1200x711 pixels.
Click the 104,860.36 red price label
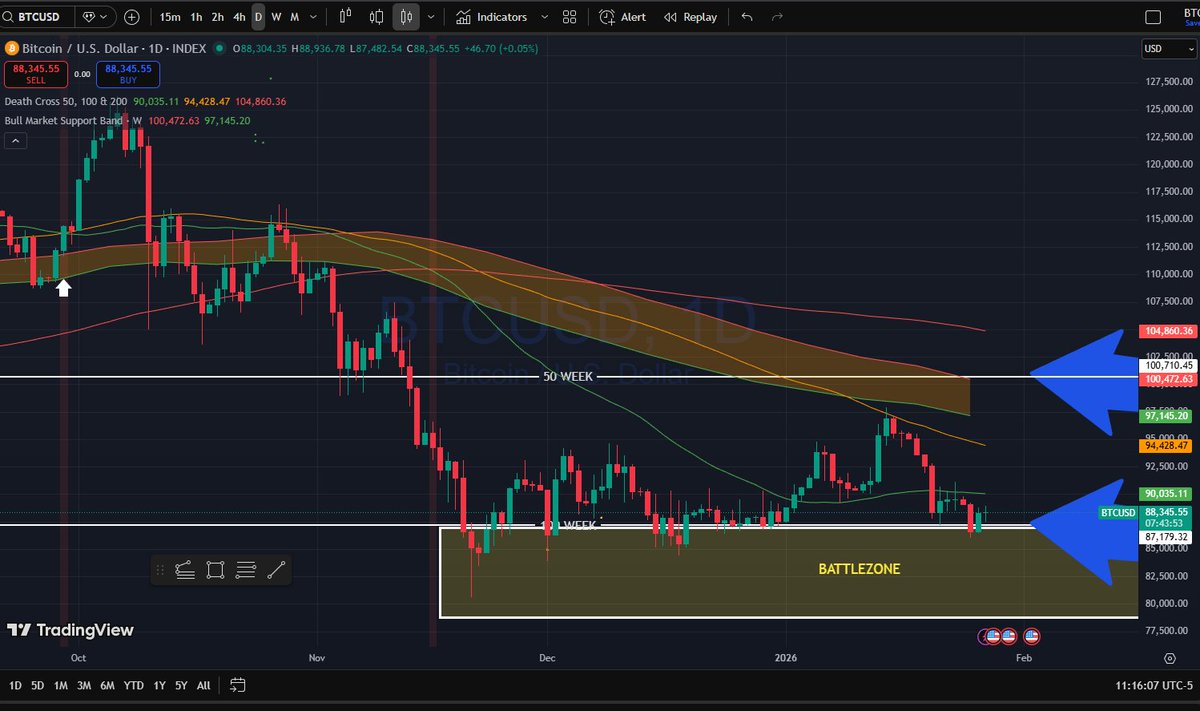[1166, 330]
